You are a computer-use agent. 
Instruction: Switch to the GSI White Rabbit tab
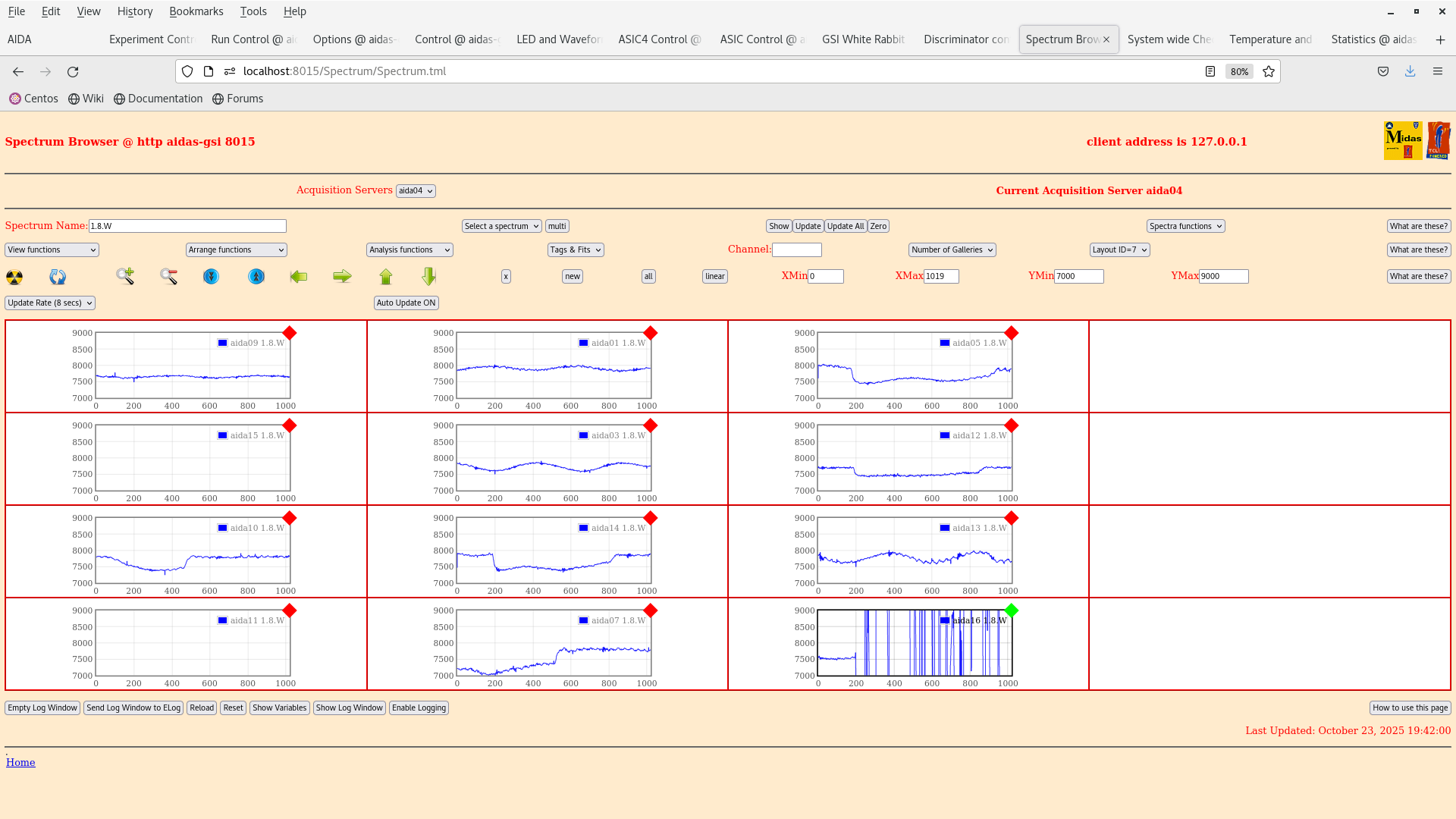coord(863,39)
